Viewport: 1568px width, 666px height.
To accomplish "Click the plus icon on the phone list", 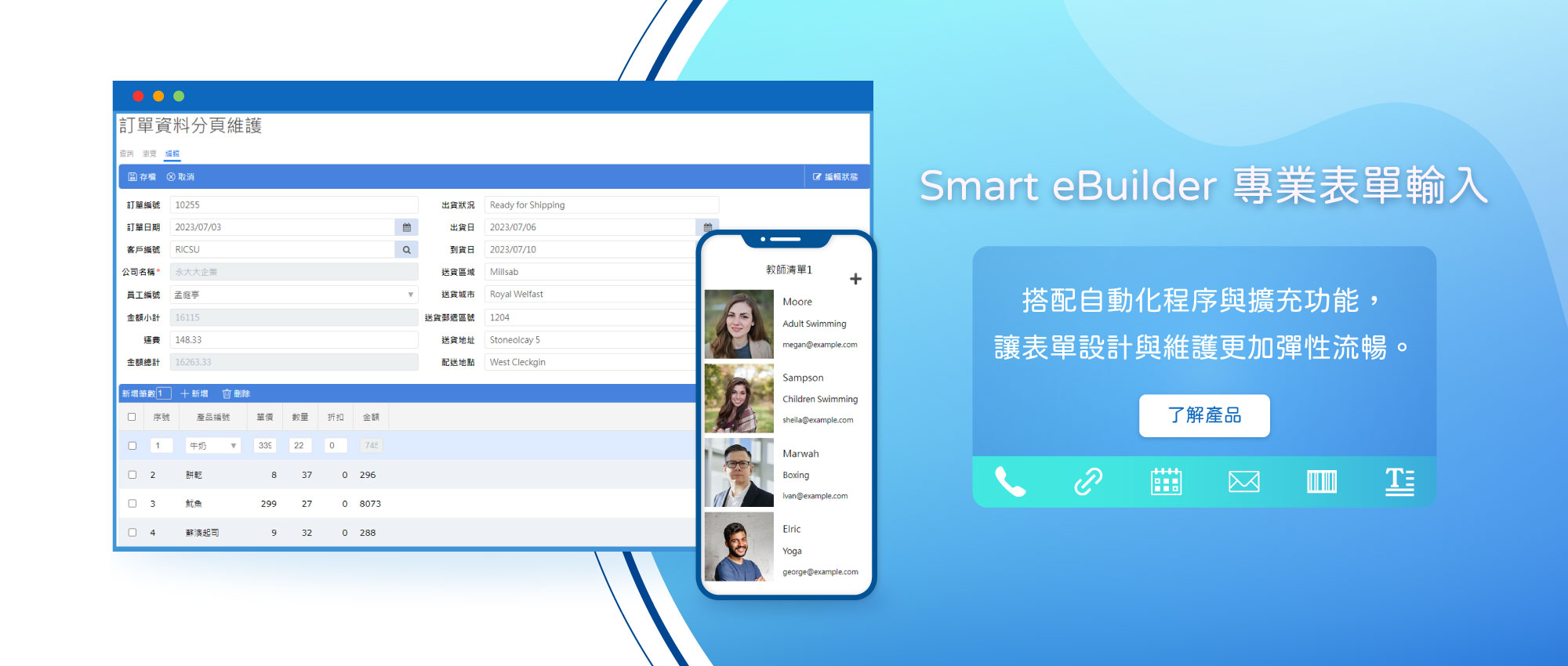I will point(855,279).
